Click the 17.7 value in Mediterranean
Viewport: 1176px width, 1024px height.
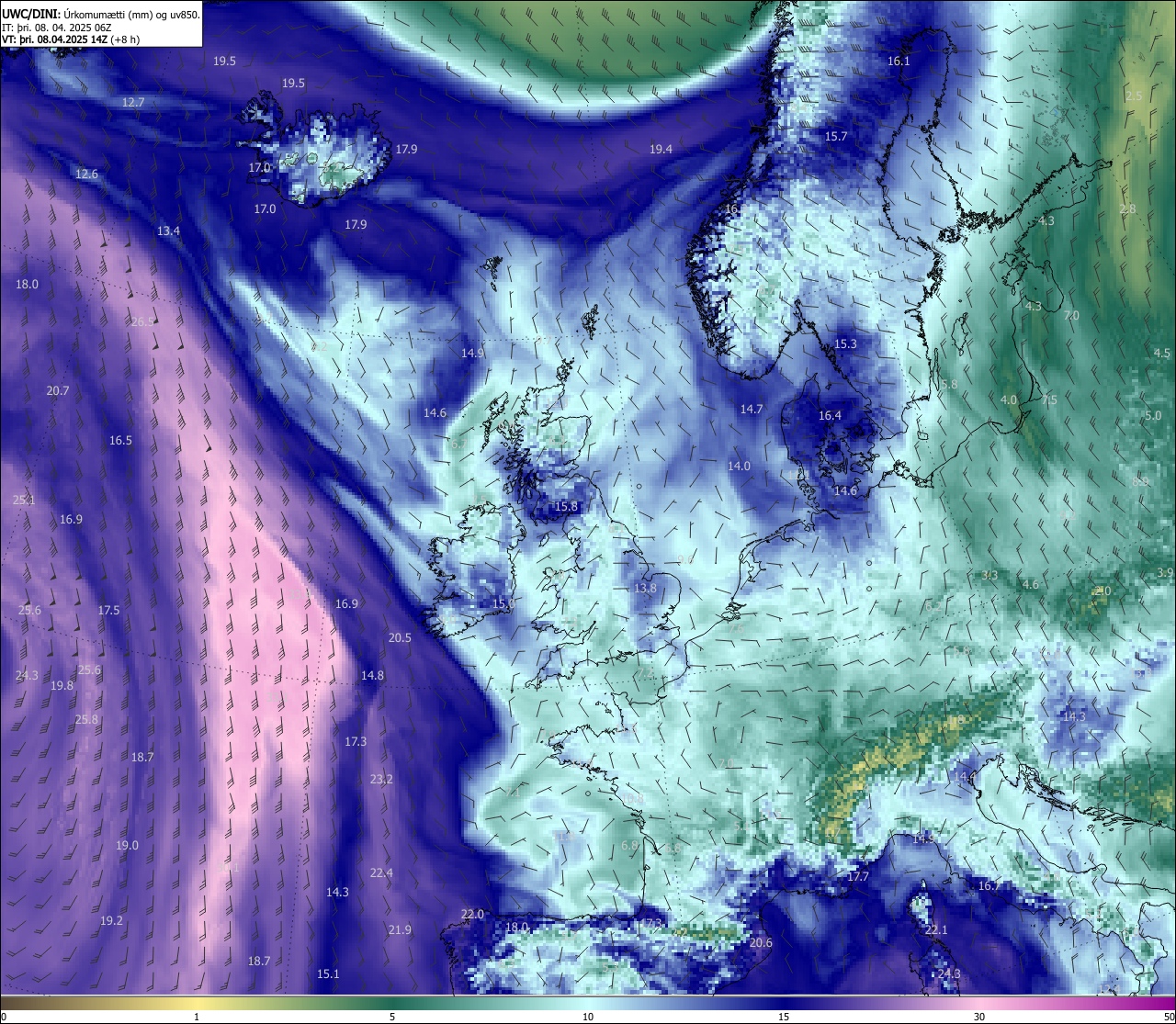coord(857,877)
